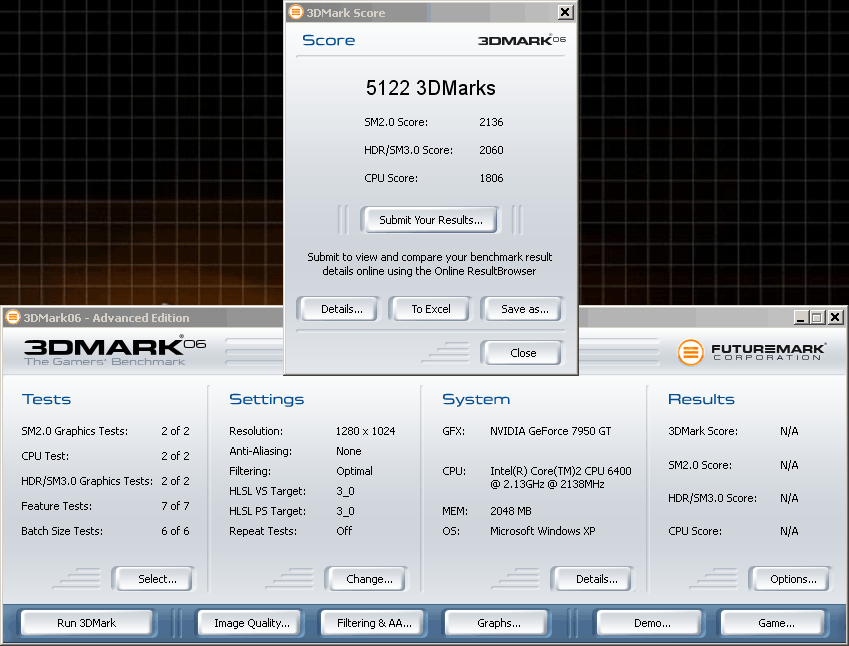Open results Options... button

793,579
